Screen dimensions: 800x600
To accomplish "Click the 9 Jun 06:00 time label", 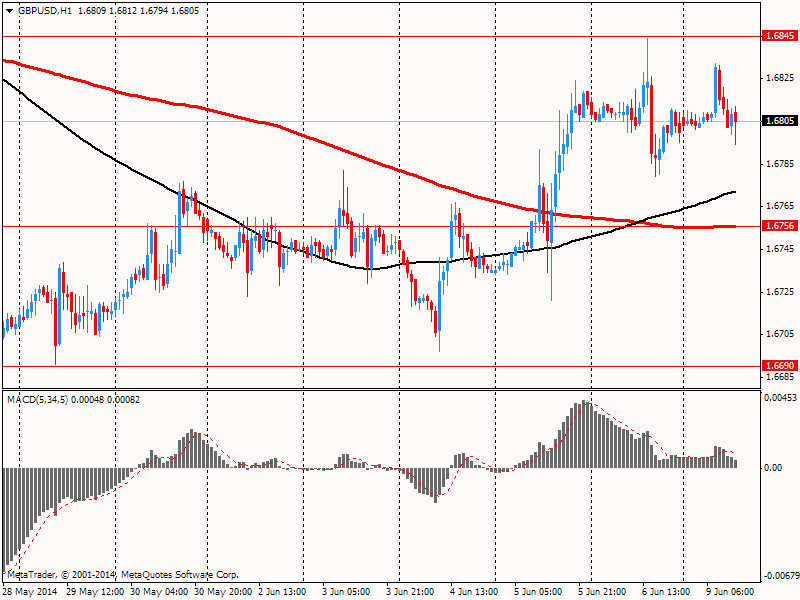I will 730,592.
